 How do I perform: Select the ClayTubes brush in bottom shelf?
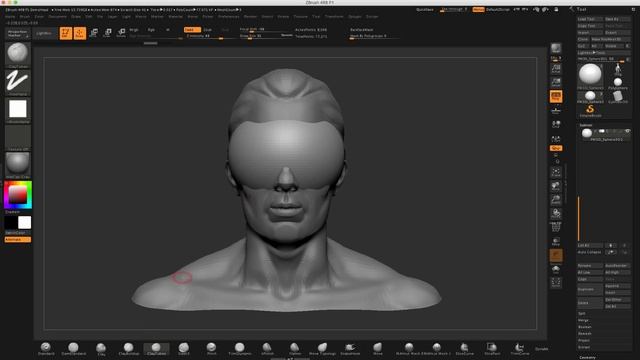156,349
